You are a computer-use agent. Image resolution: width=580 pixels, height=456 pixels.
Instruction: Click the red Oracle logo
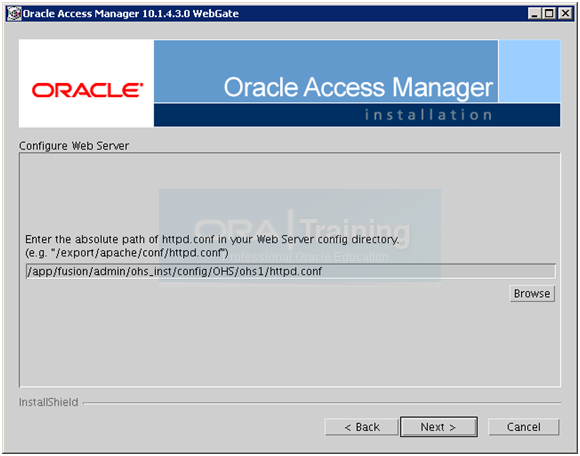[87, 90]
